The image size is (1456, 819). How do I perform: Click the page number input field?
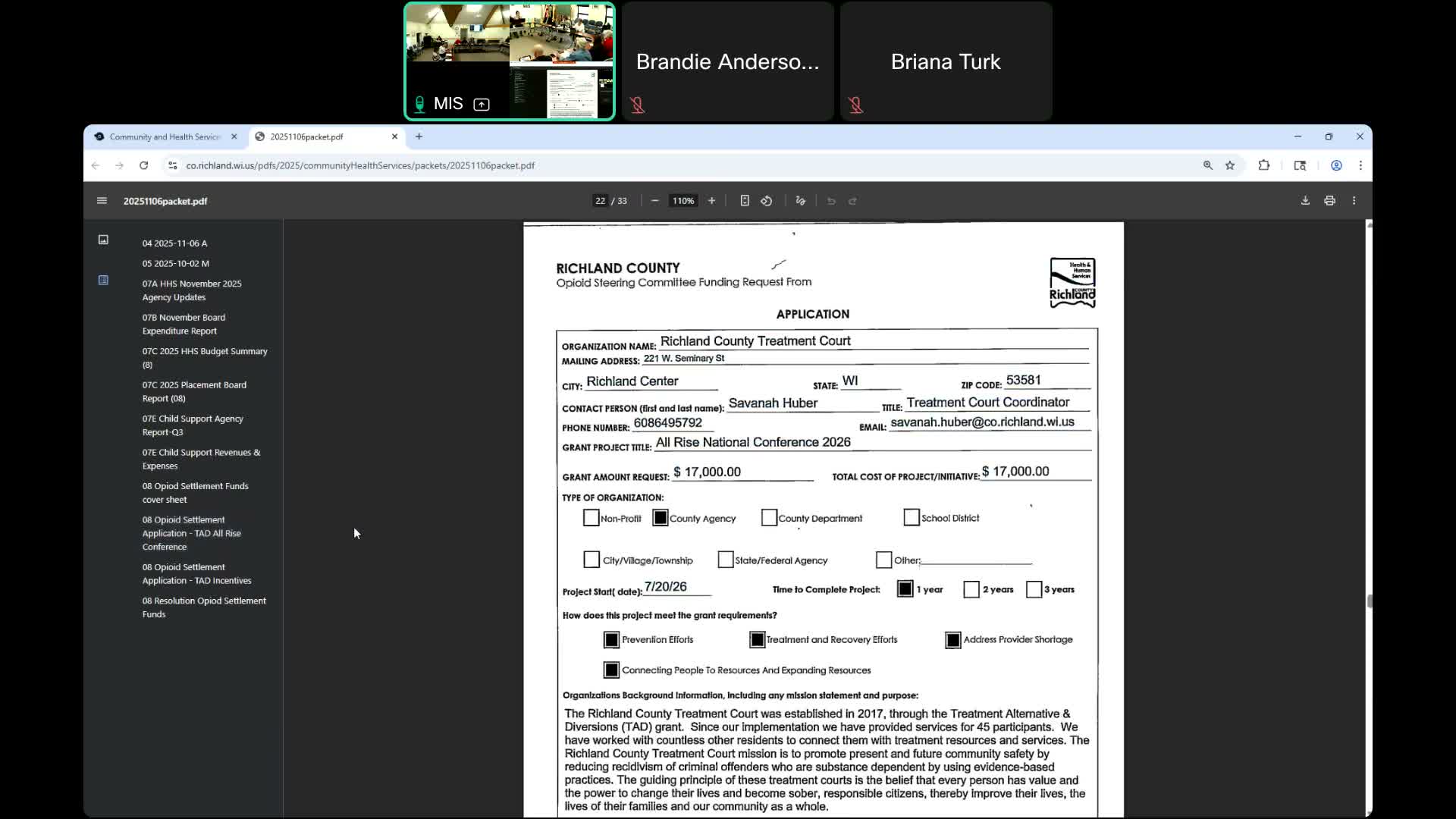[600, 201]
